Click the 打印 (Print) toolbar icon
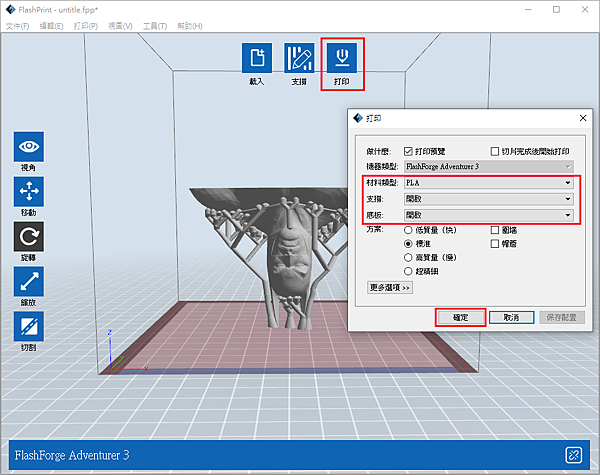600x475 pixels. point(342,58)
